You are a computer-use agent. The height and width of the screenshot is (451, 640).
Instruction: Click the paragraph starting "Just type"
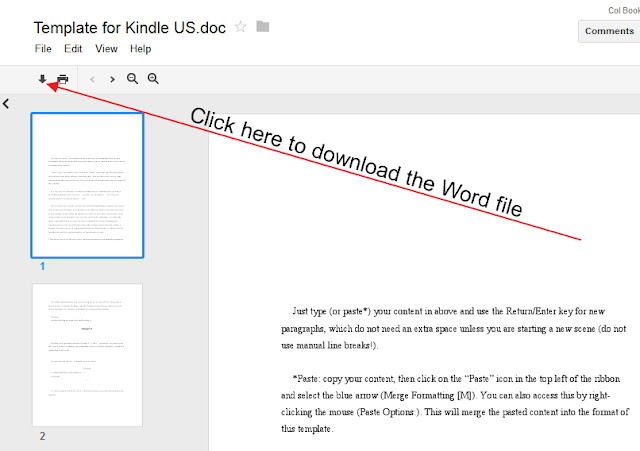453,328
